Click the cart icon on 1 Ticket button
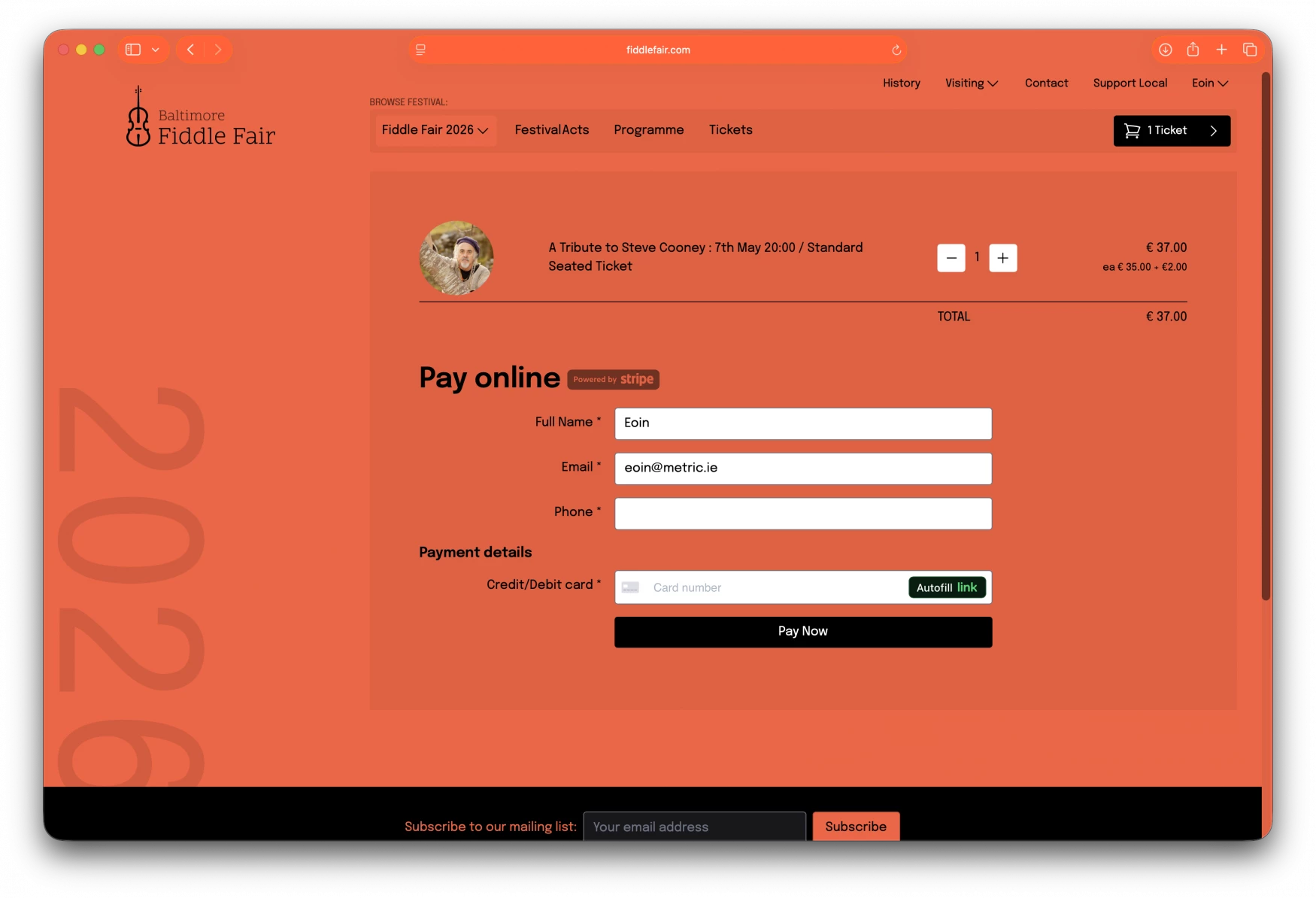This screenshot has height=898, width=1316. [1133, 130]
